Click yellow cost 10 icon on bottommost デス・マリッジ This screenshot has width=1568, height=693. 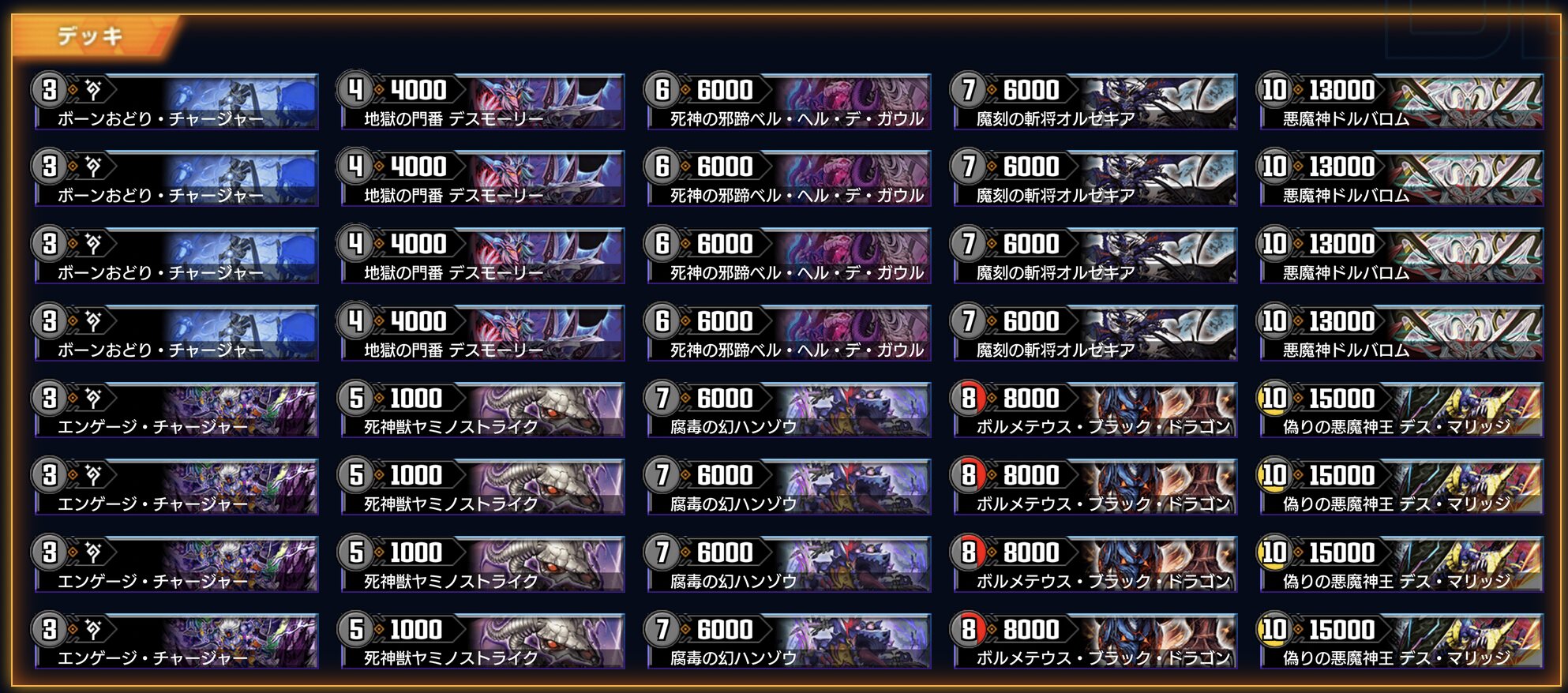pyautogui.click(x=1274, y=629)
